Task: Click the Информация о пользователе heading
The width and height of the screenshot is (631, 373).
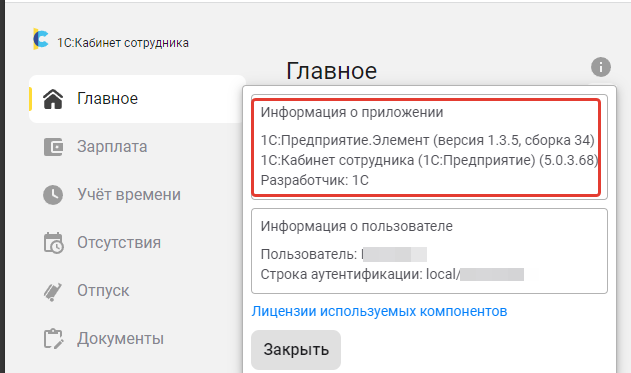Action: tap(357, 226)
